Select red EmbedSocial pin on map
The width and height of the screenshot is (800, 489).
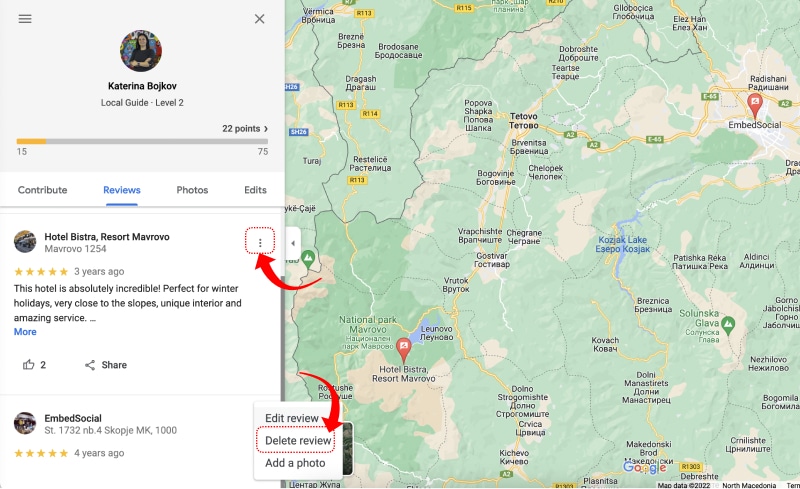(755, 106)
